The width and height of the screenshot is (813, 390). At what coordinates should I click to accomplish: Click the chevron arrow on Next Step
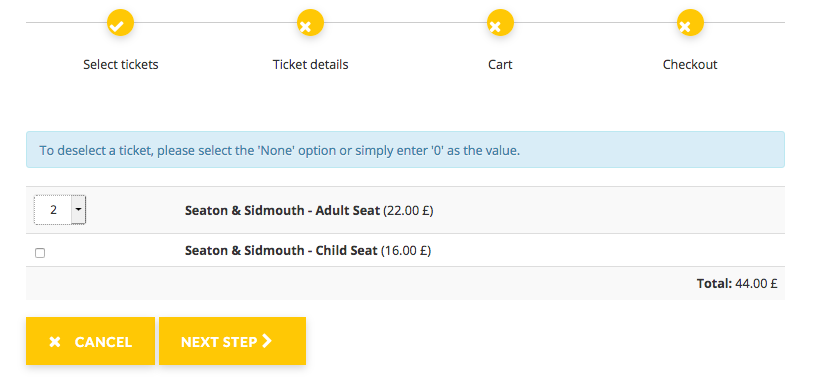coord(267,341)
